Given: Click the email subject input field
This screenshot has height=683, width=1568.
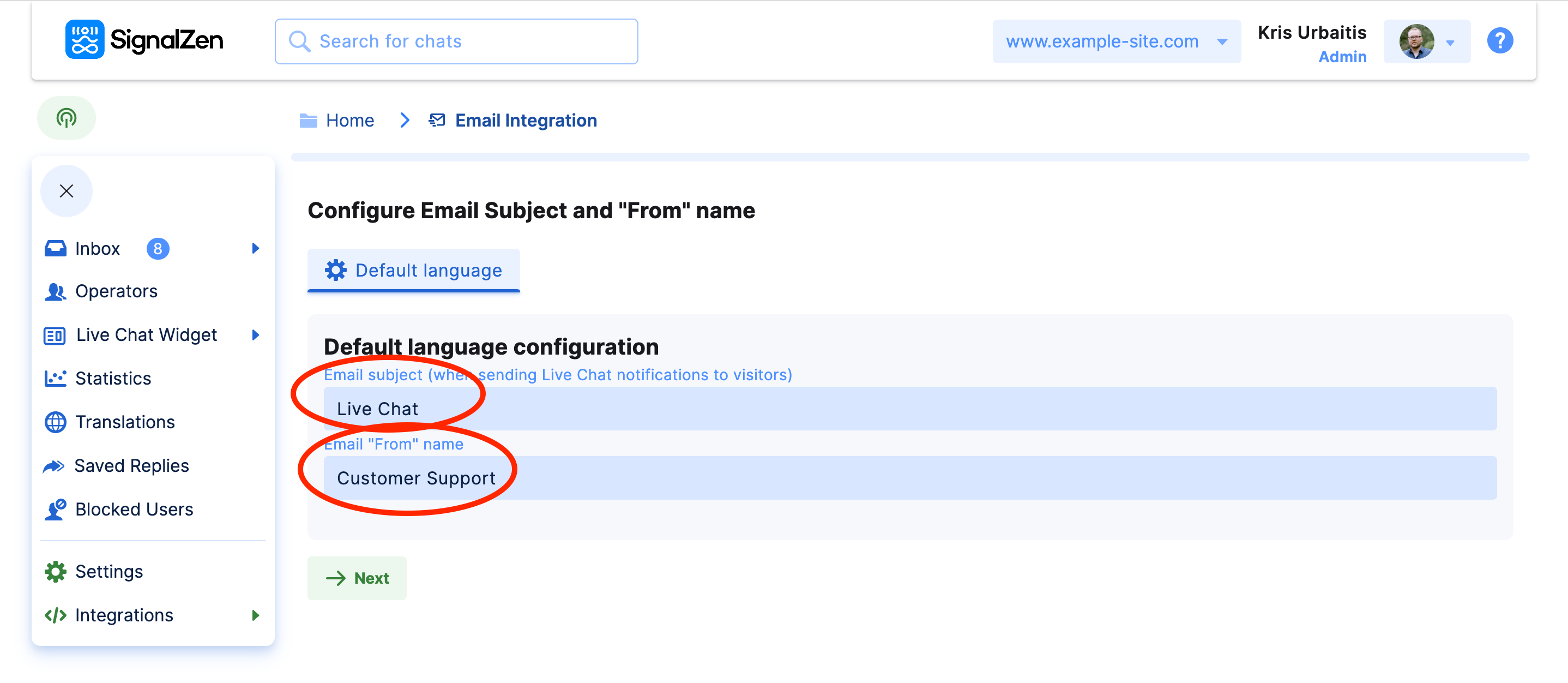Looking at the screenshot, I should click(909, 408).
